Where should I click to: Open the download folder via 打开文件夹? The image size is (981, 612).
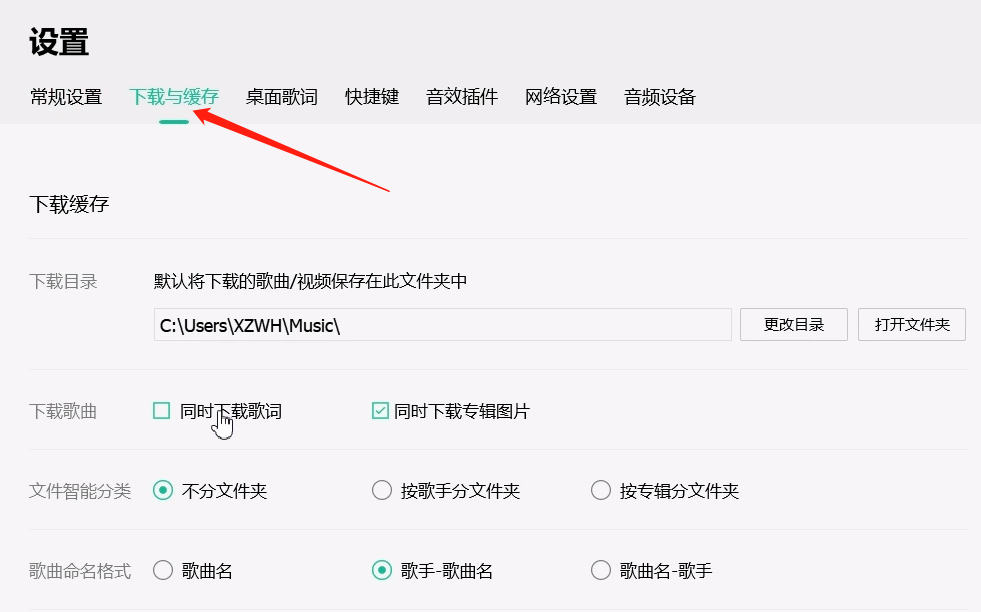[x=911, y=324]
